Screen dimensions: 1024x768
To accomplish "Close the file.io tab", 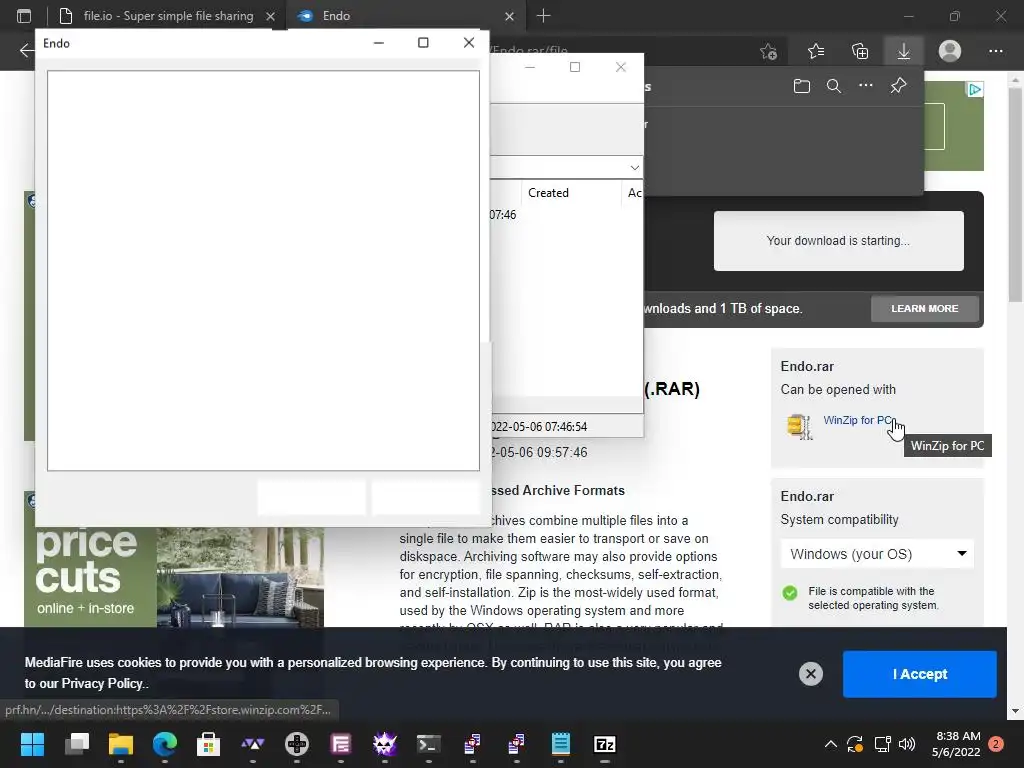I will coord(270,16).
